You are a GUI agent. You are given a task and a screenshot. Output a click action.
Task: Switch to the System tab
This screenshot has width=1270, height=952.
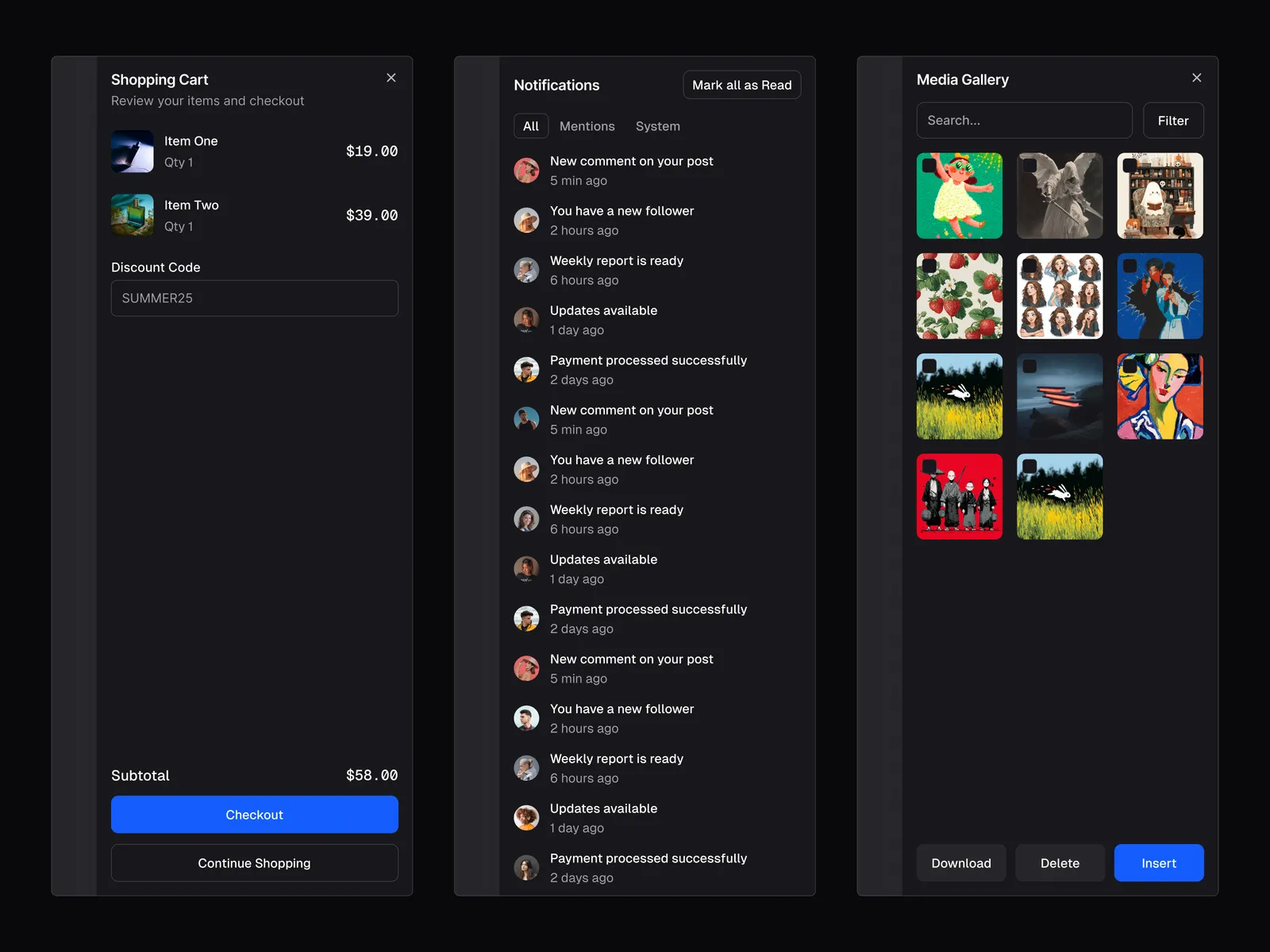point(657,126)
